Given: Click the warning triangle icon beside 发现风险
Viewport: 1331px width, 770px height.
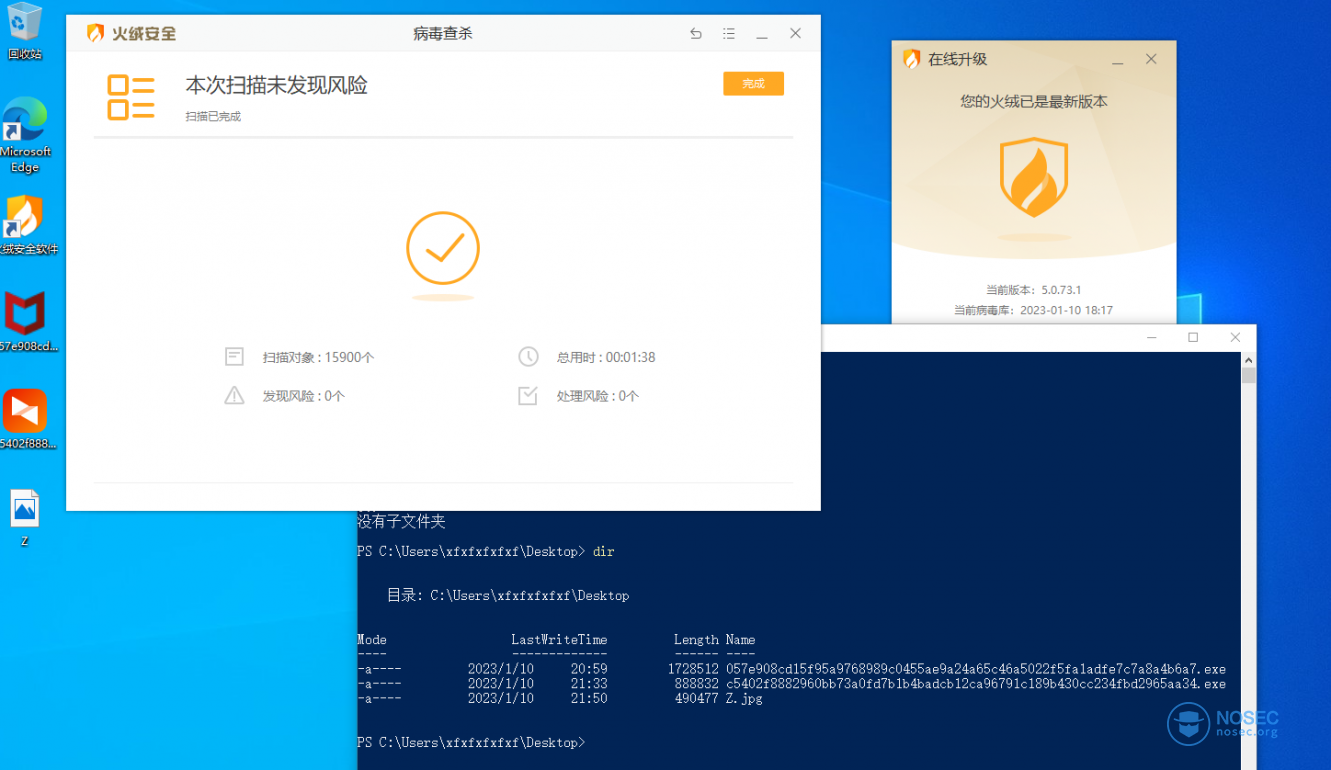Looking at the screenshot, I should coord(234,396).
